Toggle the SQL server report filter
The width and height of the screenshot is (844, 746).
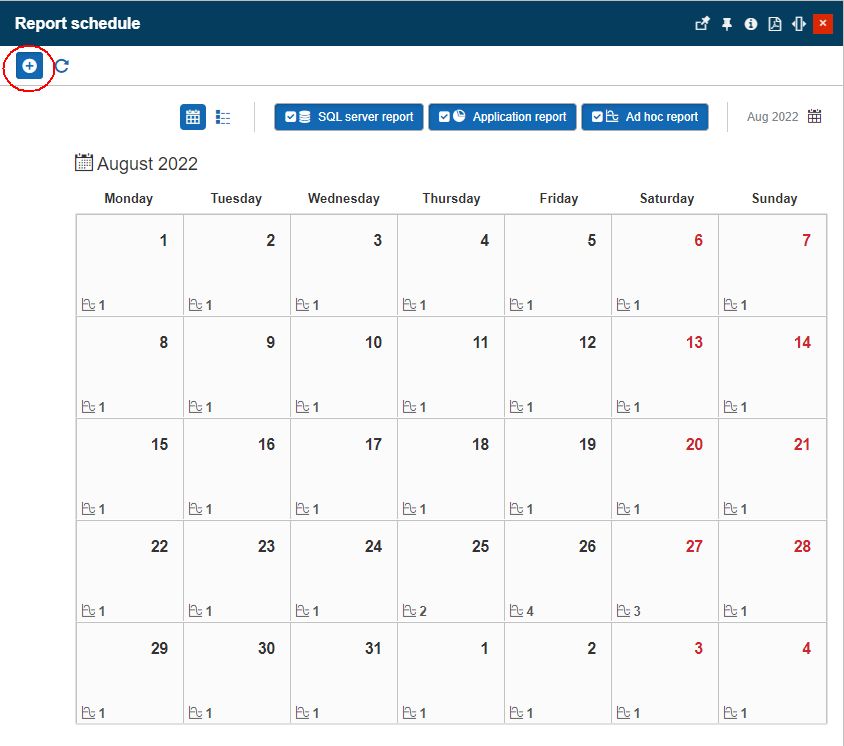(x=349, y=117)
